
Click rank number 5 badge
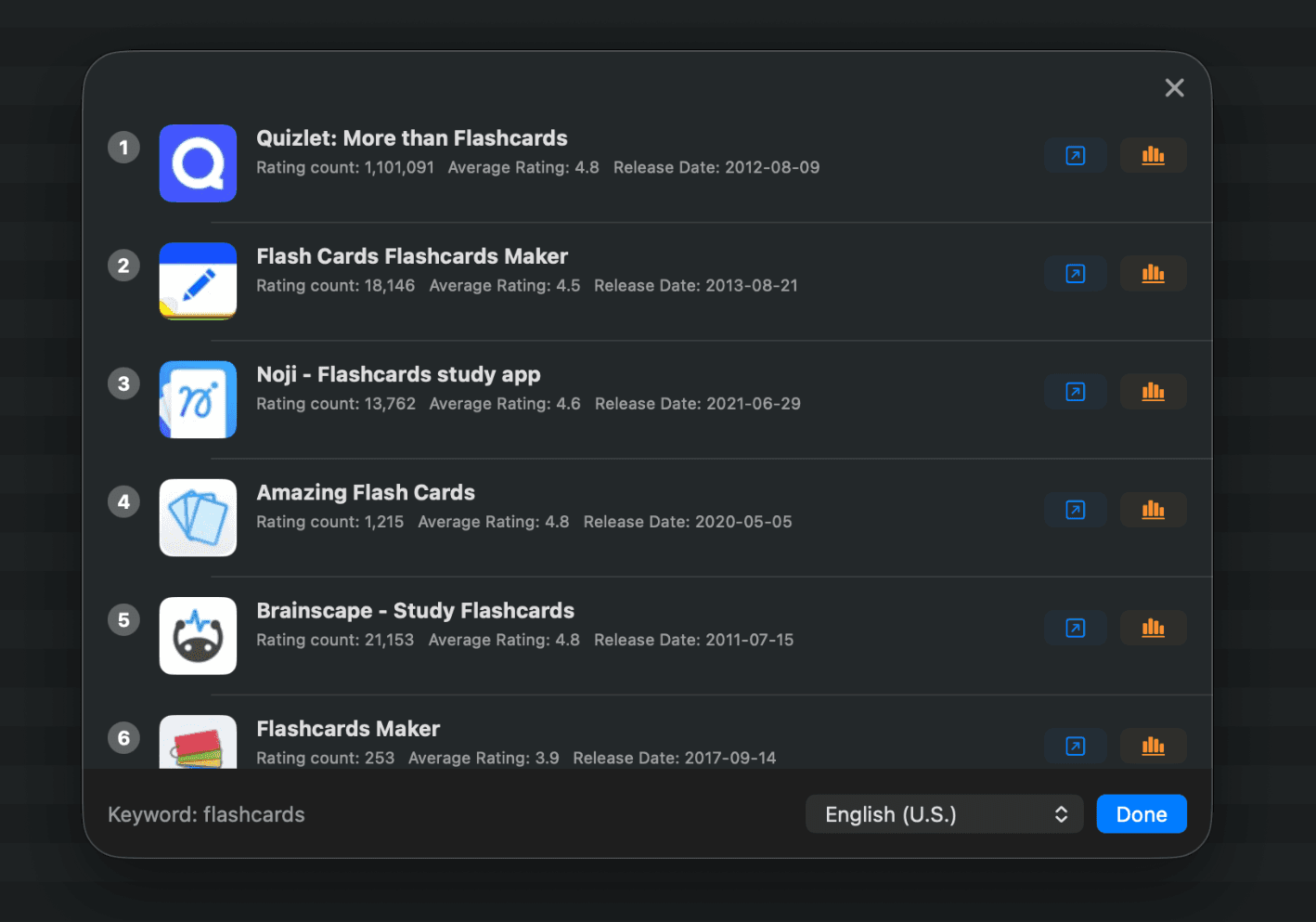(x=123, y=619)
